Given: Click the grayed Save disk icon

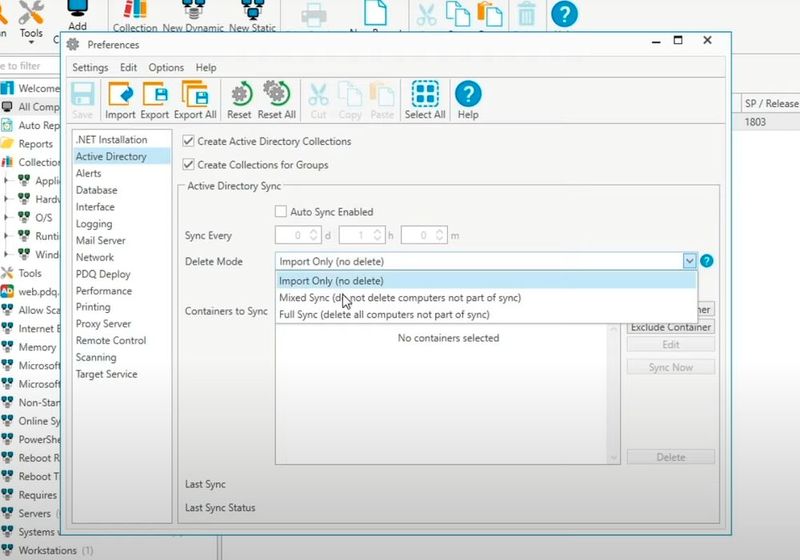Looking at the screenshot, I should [82, 95].
